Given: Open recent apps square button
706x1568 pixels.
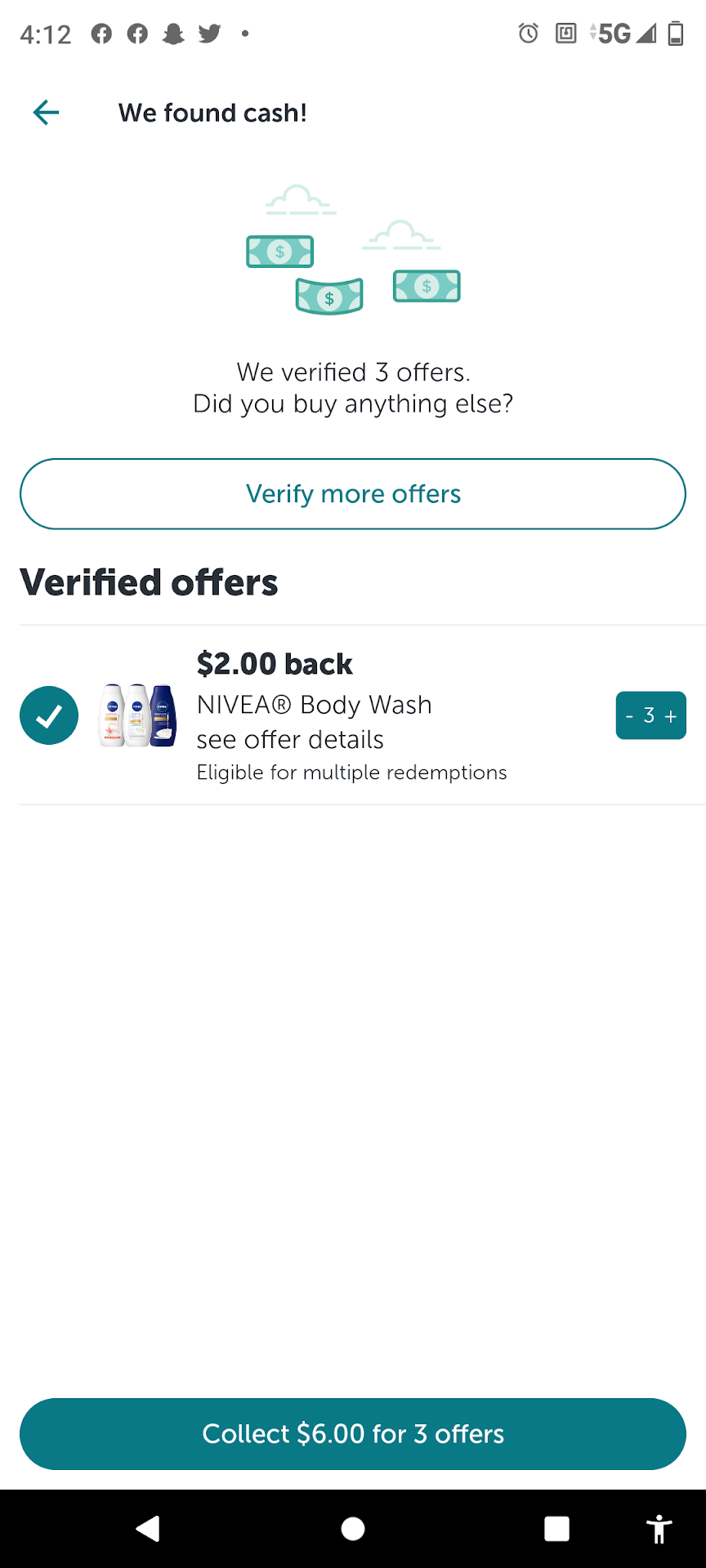Looking at the screenshot, I should point(556,1529).
